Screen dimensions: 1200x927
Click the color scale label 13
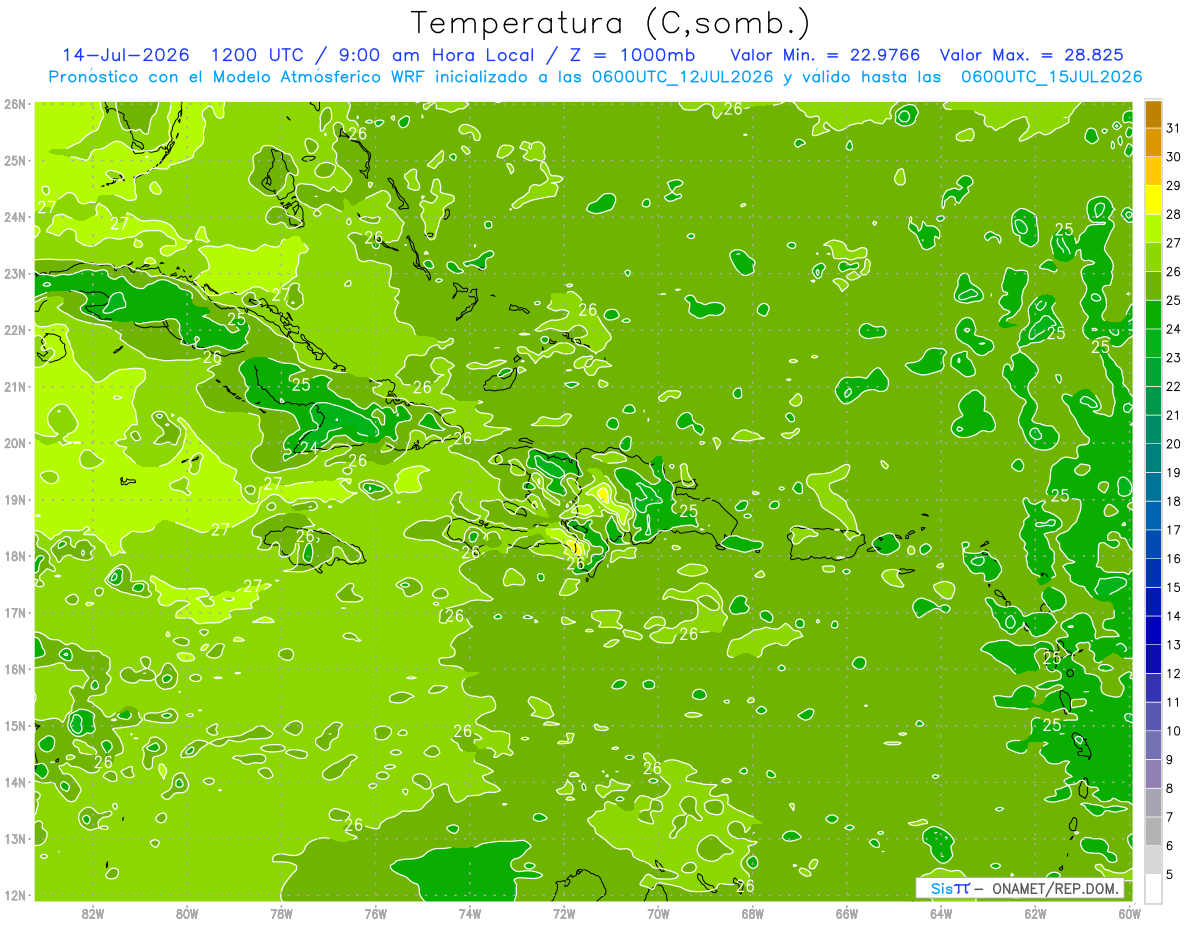pos(1173,645)
